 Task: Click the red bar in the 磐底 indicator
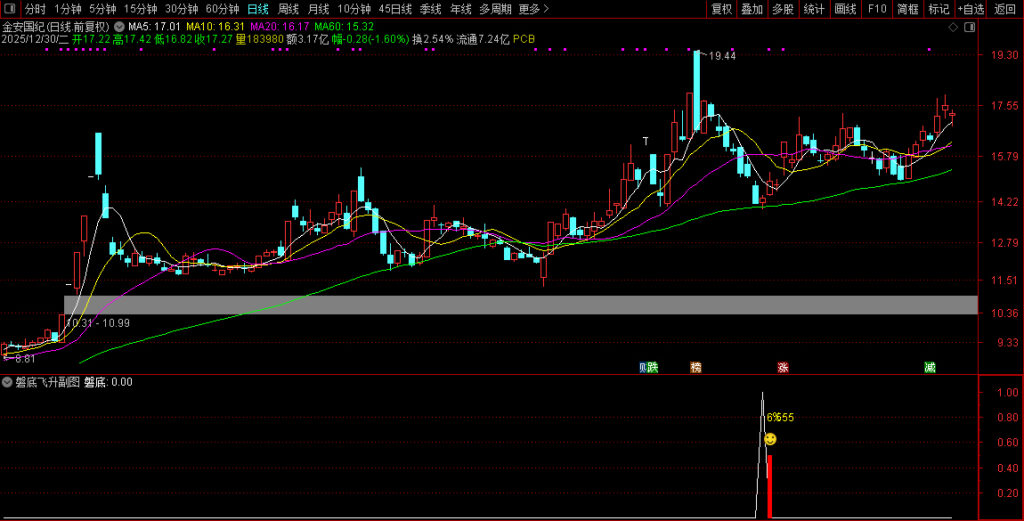coord(769,486)
